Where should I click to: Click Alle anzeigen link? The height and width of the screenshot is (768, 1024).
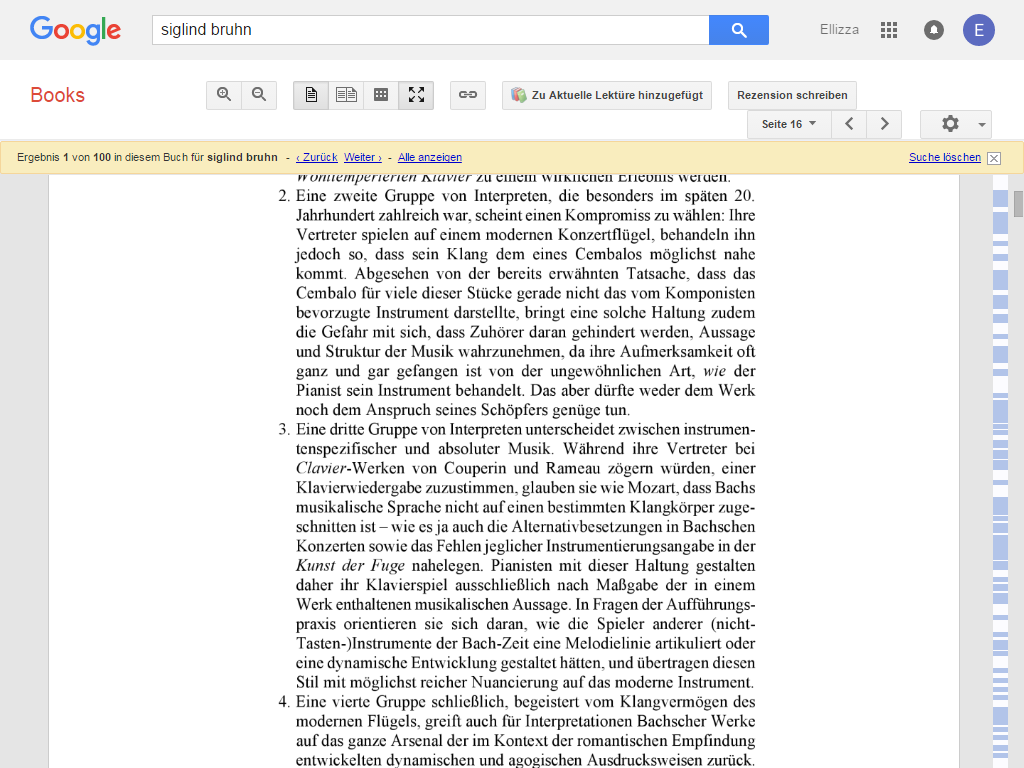click(x=430, y=157)
